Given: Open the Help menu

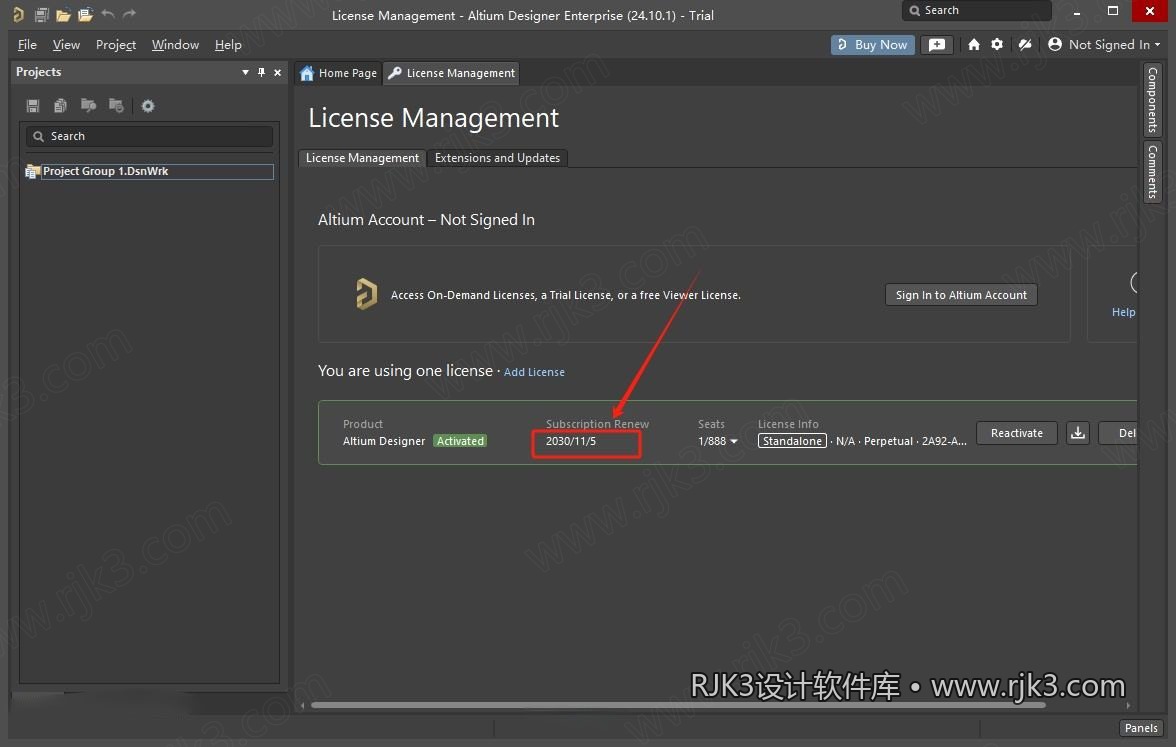Looking at the screenshot, I should tap(228, 45).
